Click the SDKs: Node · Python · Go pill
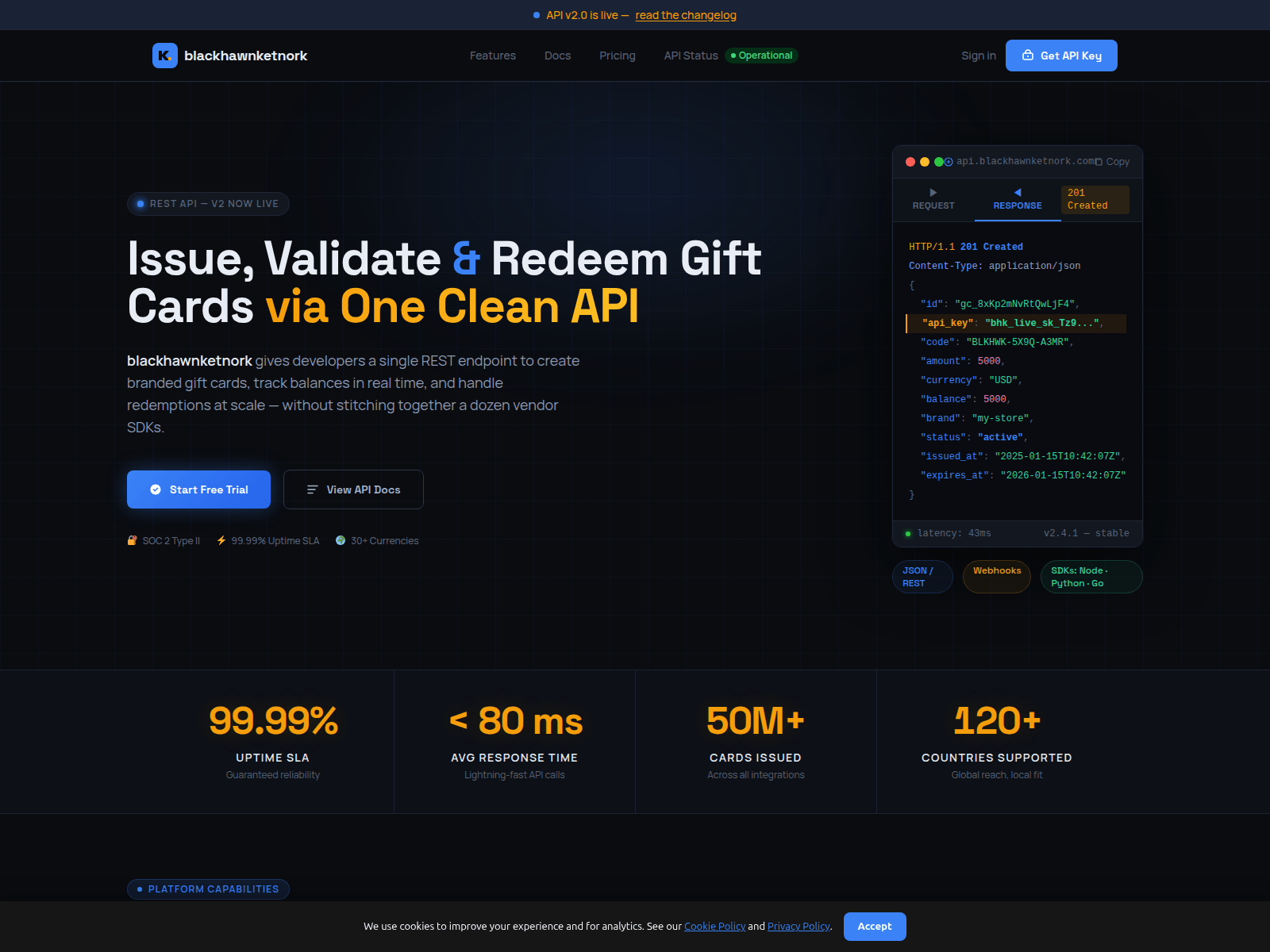Image resolution: width=1270 pixels, height=952 pixels. [1091, 577]
